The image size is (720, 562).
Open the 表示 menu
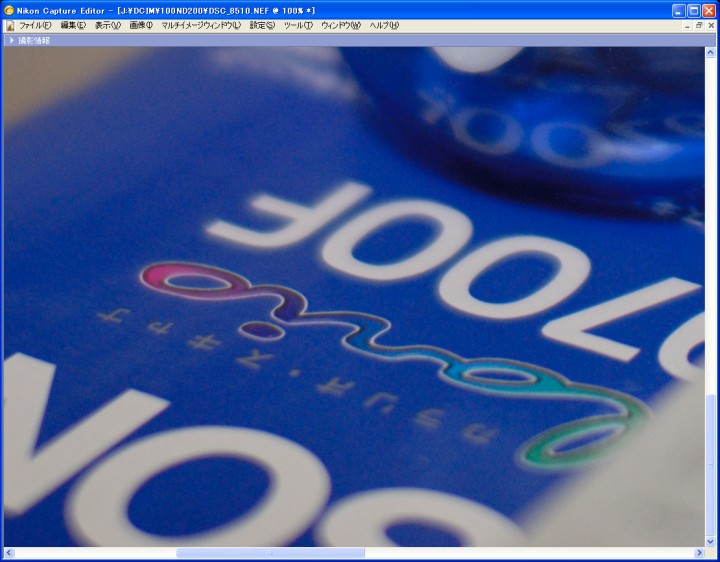107,26
